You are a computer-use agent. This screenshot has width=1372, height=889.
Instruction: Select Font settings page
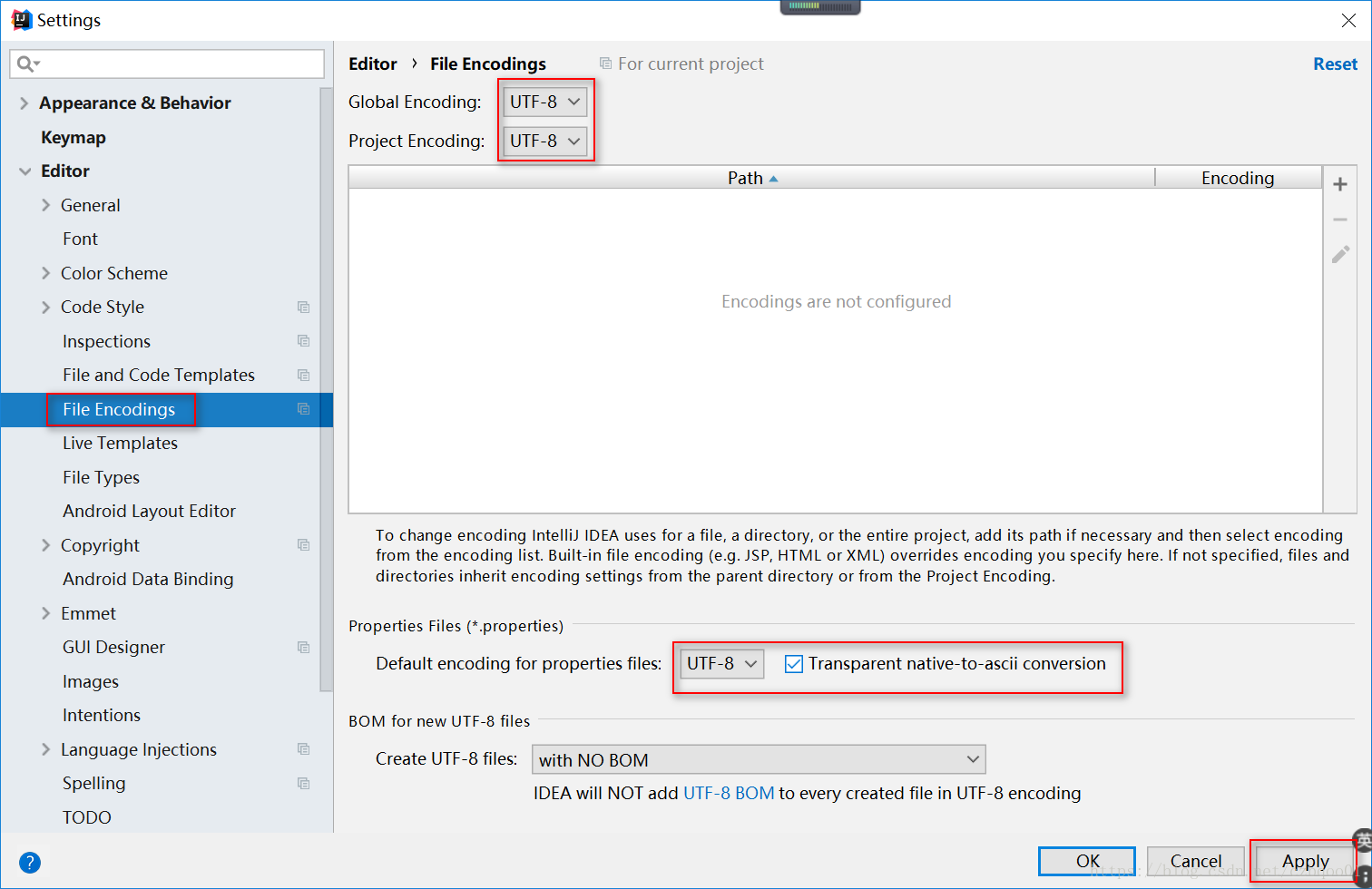[80, 239]
